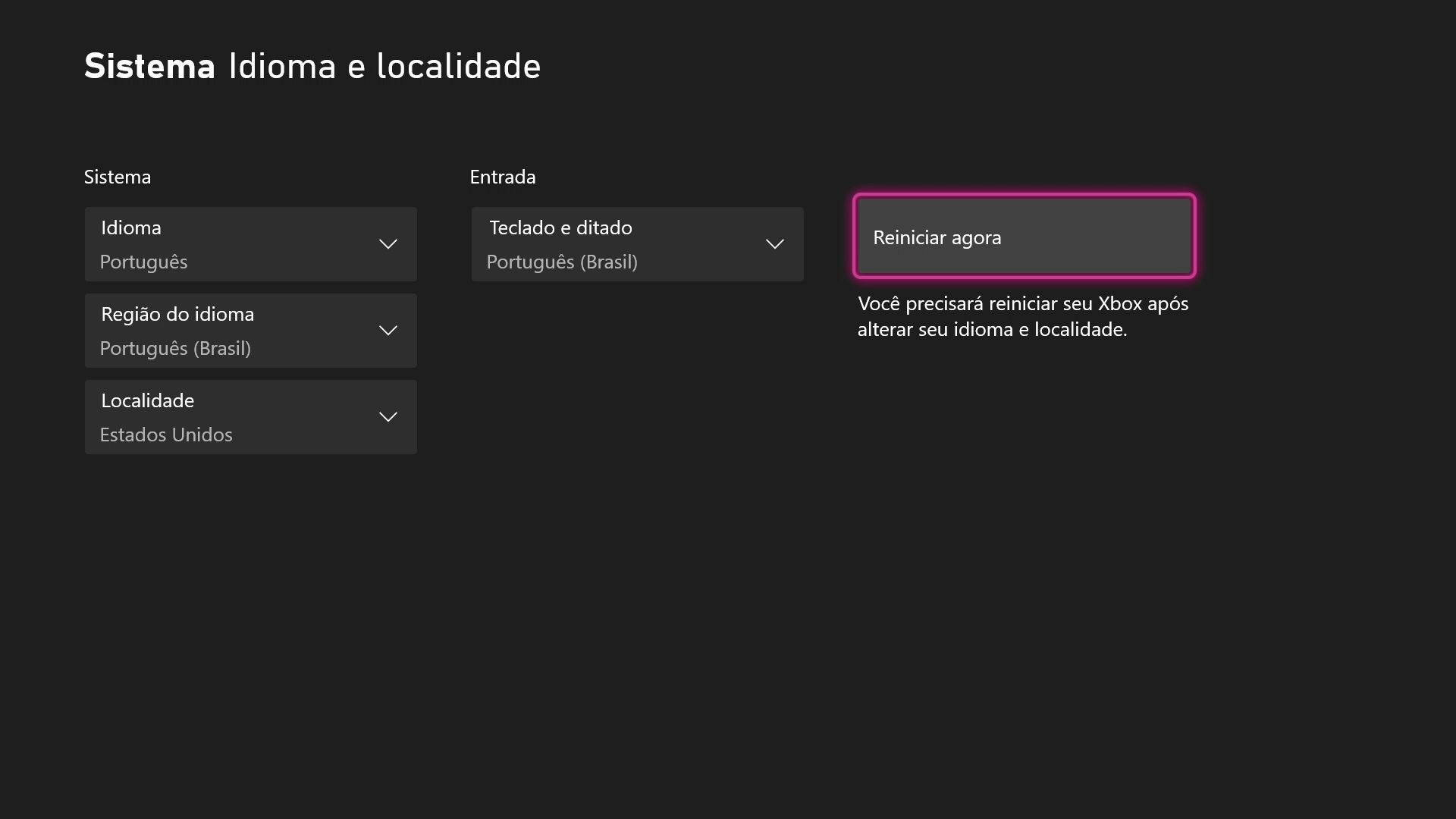The width and height of the screenshot is (1456, 819).
Task: Click the Idioma e localidade heading text
Action: click(x=384, y=67)
